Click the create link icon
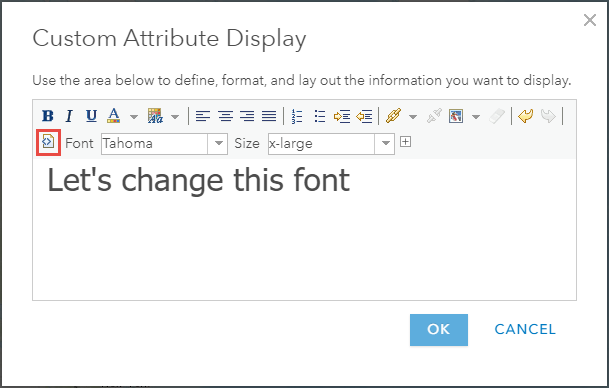This screenshot has height=388, width=609. pos(393,116)
